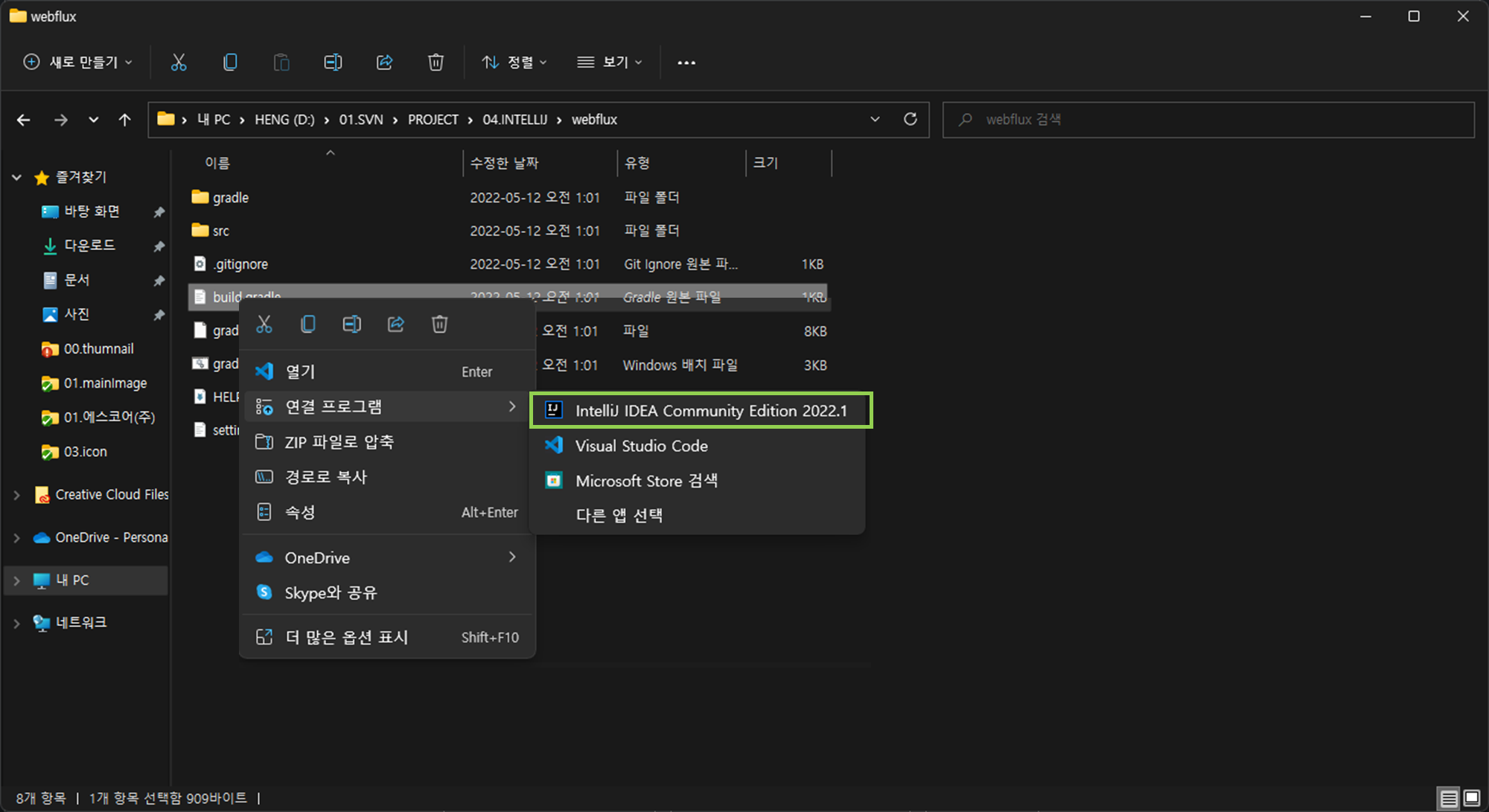Switch to details view in status bar
Screen dimensions: 1489x812
(x=1449, y=798)
